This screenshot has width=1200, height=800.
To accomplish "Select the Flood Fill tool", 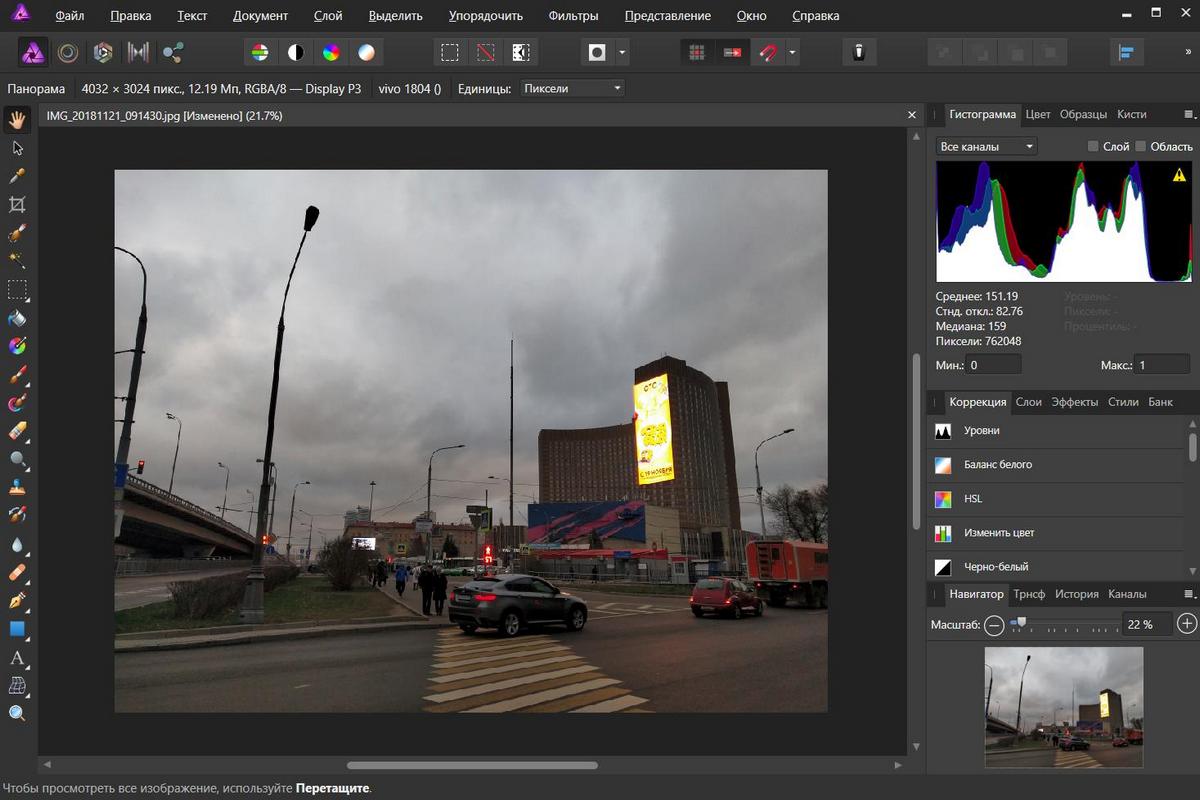I will pyautogui.click(x=17, y=319).
